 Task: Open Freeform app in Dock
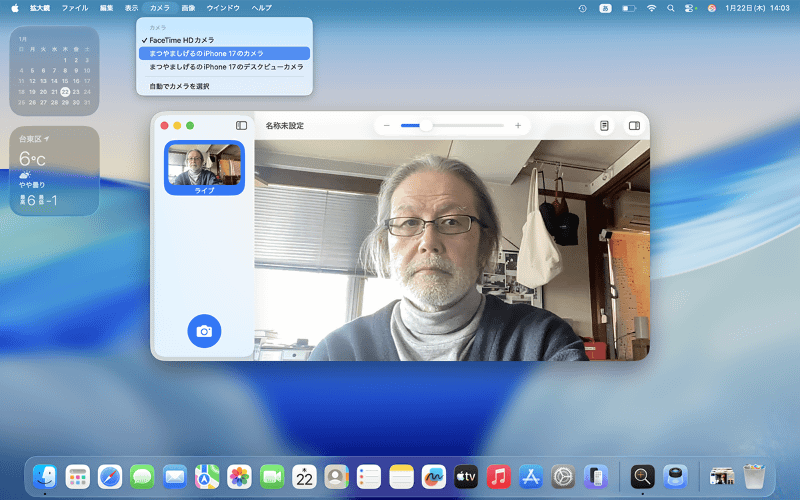[x=434, y=477]
